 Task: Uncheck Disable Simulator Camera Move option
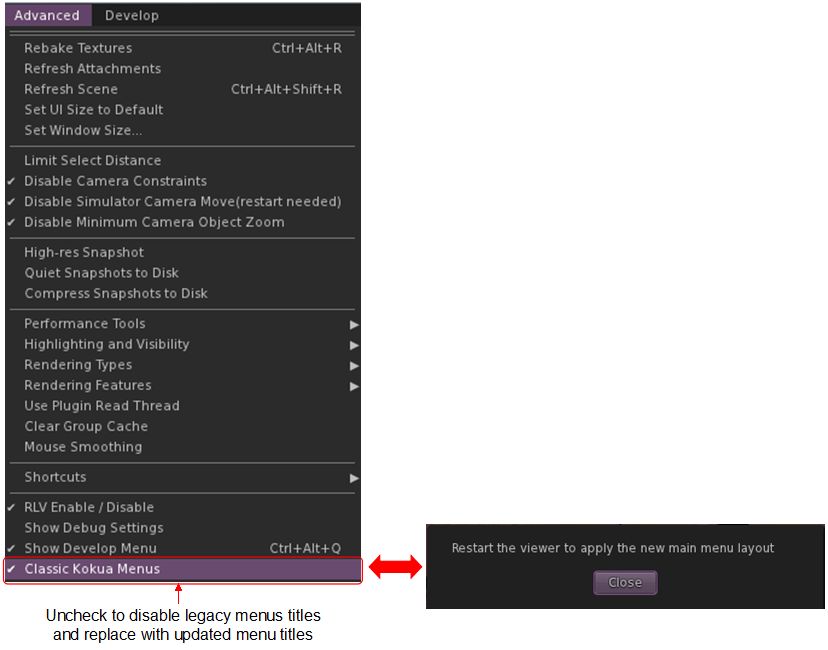point(182,202)
